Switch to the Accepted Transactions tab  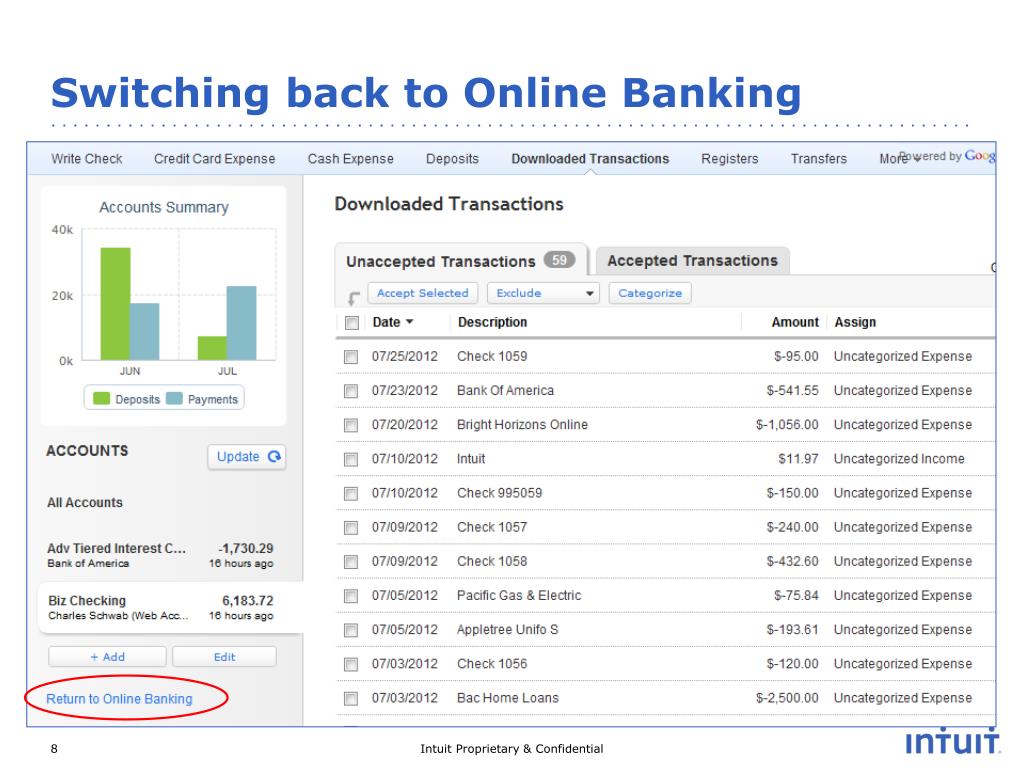coord(692,261)
